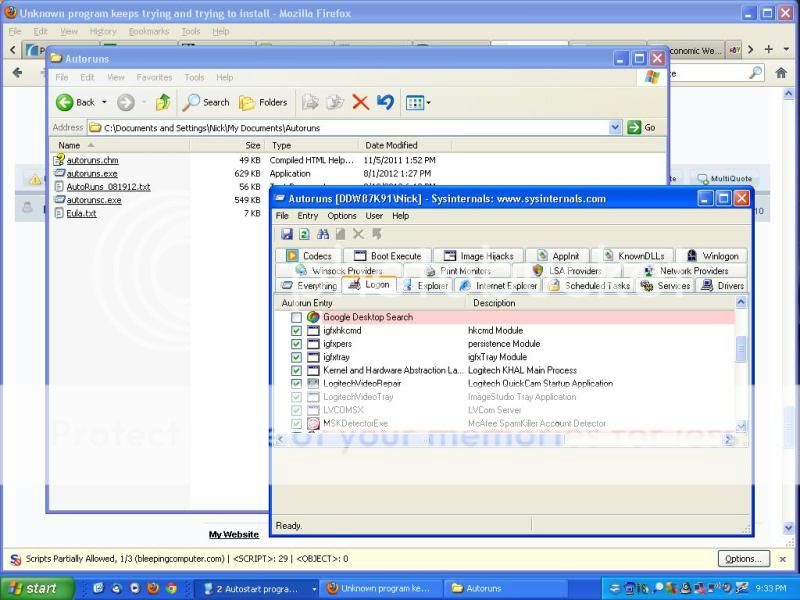Viewport: 800px width, 600px height.
Task: Click the NoScript Options button
Action: (x=743, y=559)
